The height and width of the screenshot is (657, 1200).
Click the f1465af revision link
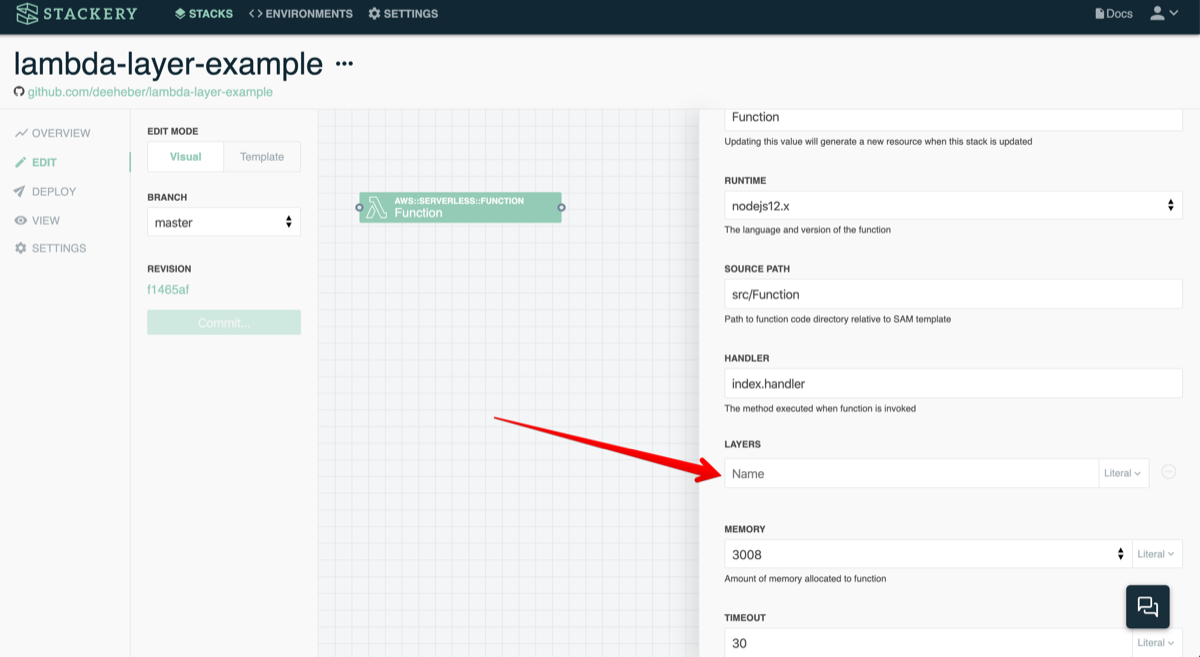168,290
